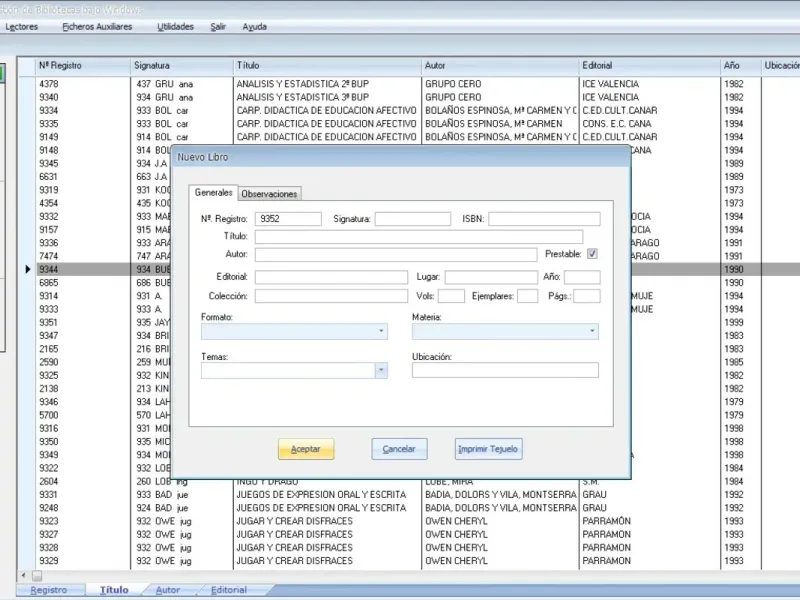
Task: Focus the Ubicación input field in dialog
Action: [x=505, y=370]
